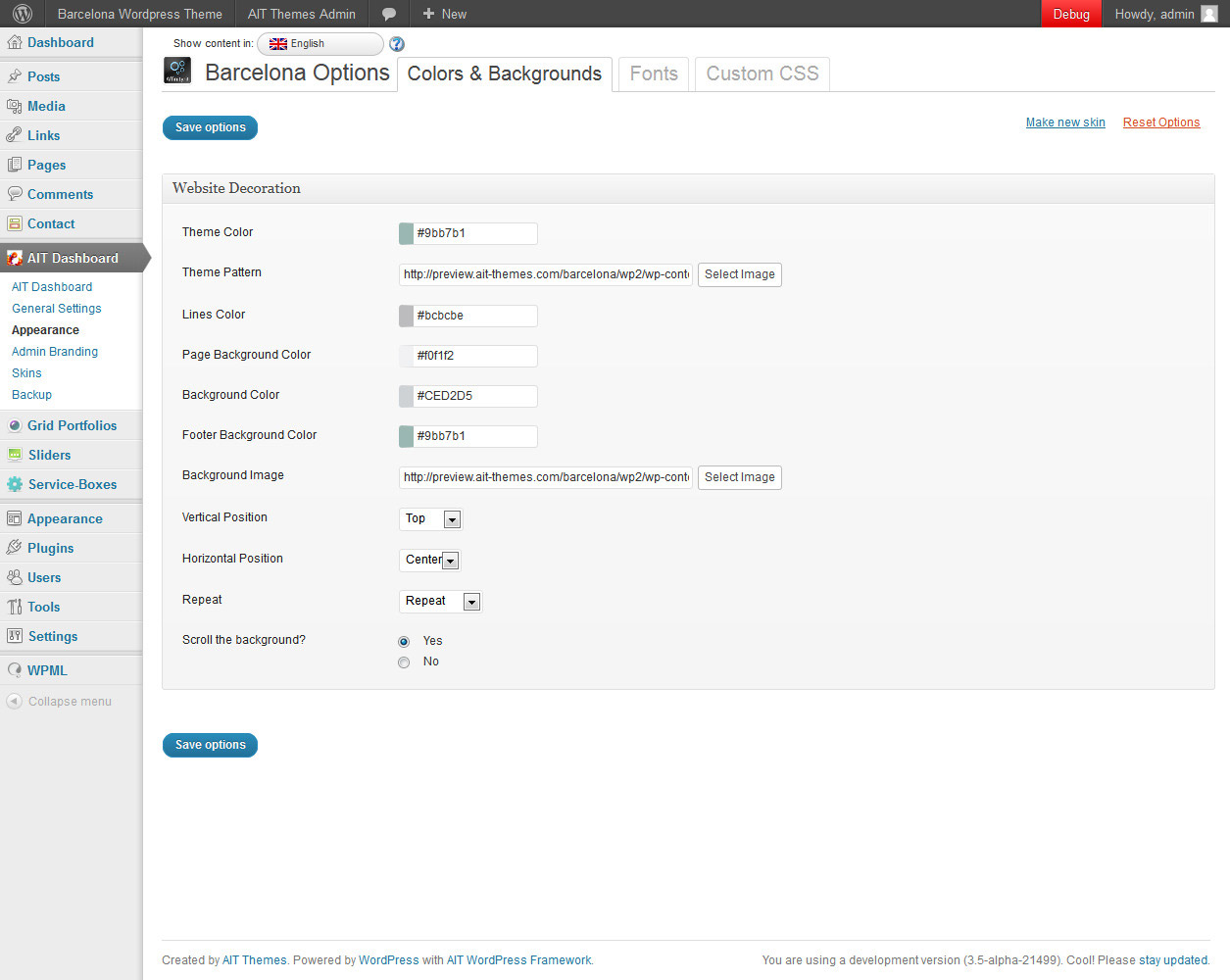1230x980 pixels.
Task: Click the UK flag in language selector
Action: (278, 44)
